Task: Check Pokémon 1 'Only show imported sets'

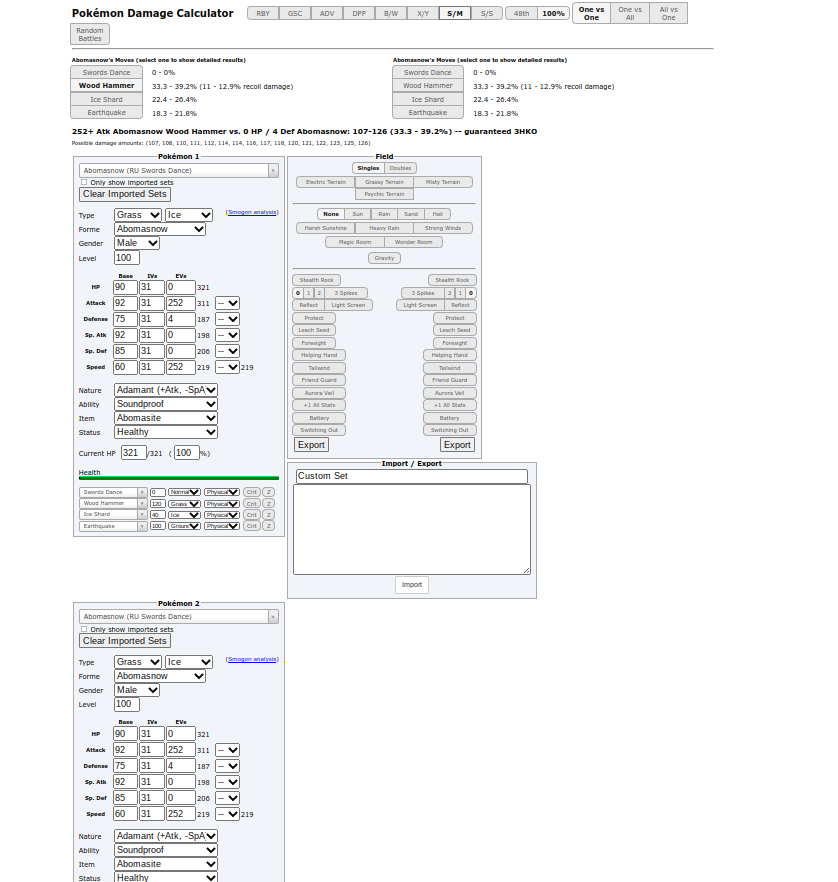Action: (84, 182)
